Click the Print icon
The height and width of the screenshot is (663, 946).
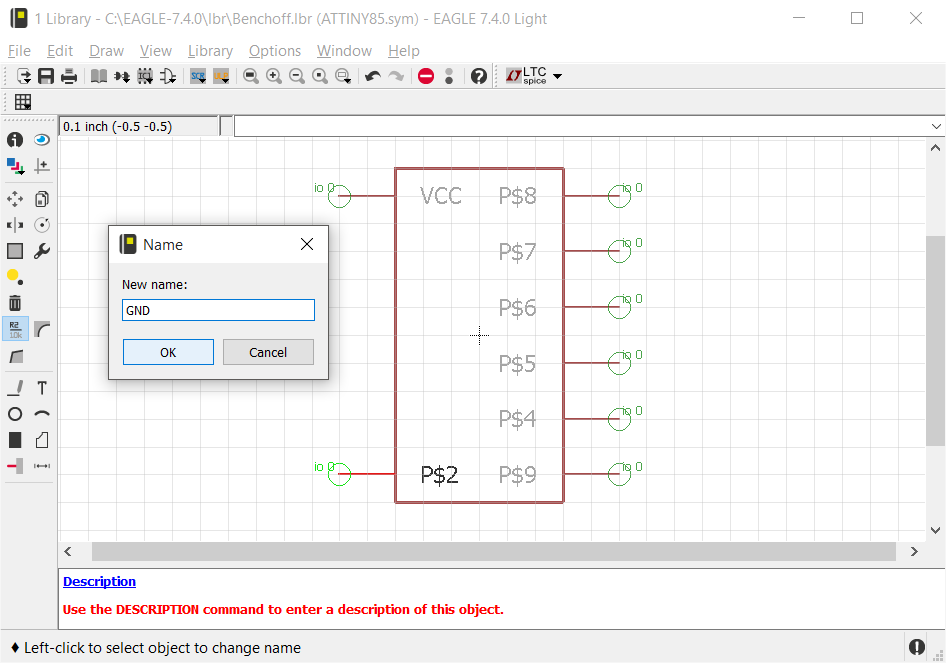[69, 76]
